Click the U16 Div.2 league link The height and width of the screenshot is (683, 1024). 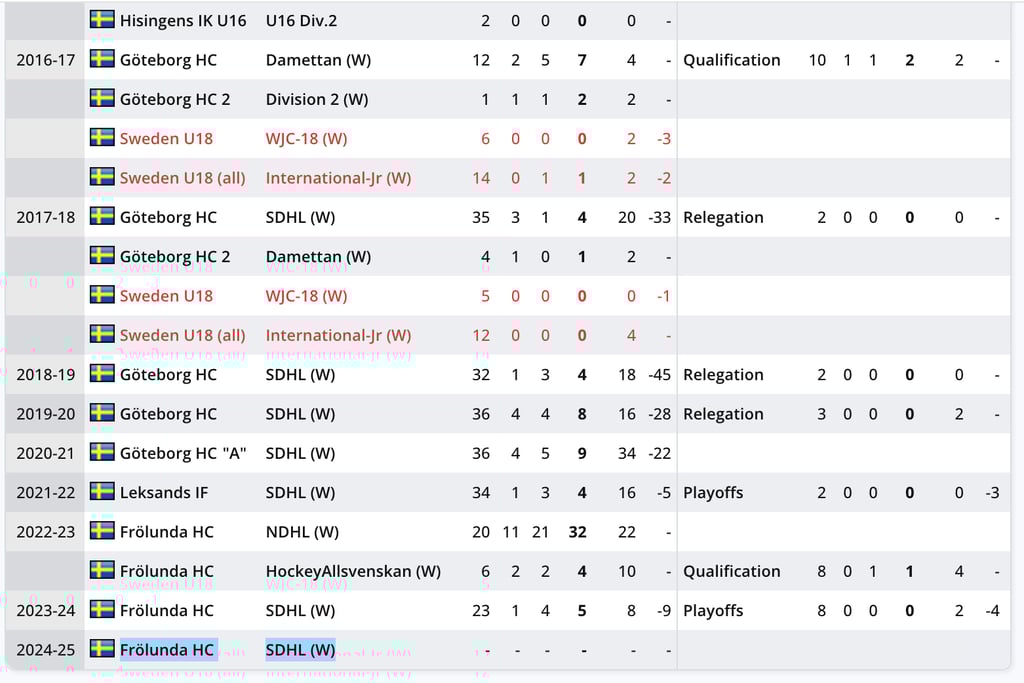(x=302, y=21)
